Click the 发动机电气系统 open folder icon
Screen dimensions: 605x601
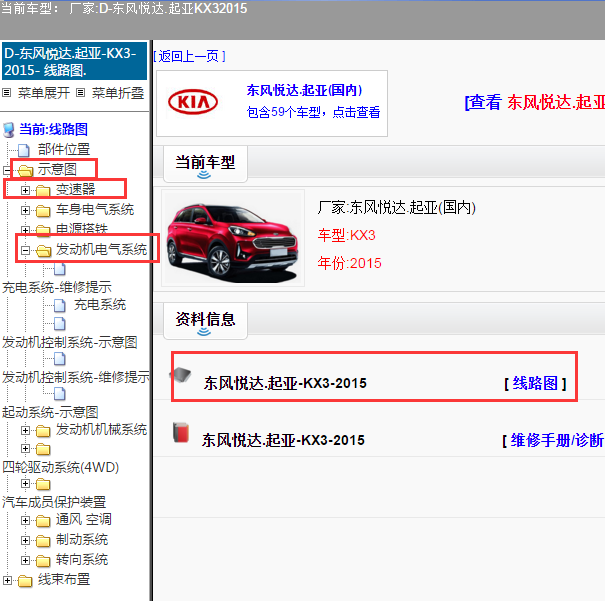tap(43, 251)
